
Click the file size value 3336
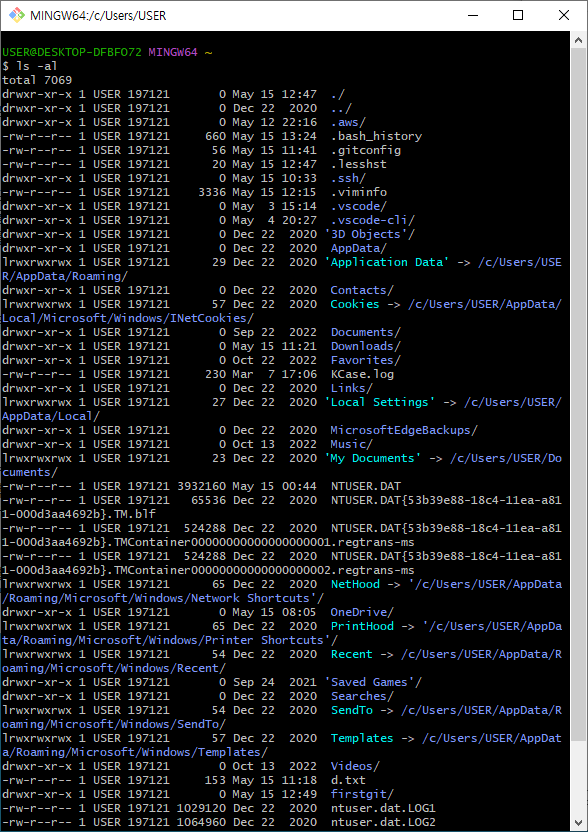coord(212,192)
